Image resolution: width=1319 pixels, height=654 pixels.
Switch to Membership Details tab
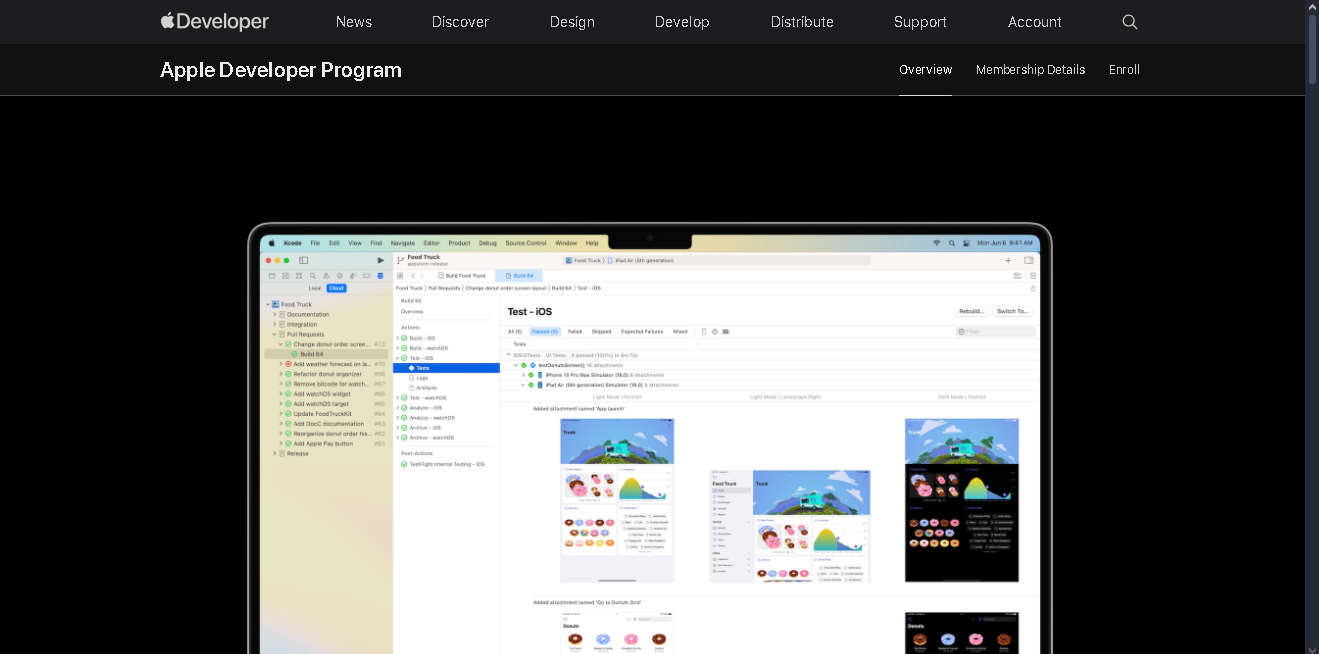point(1030,70)
